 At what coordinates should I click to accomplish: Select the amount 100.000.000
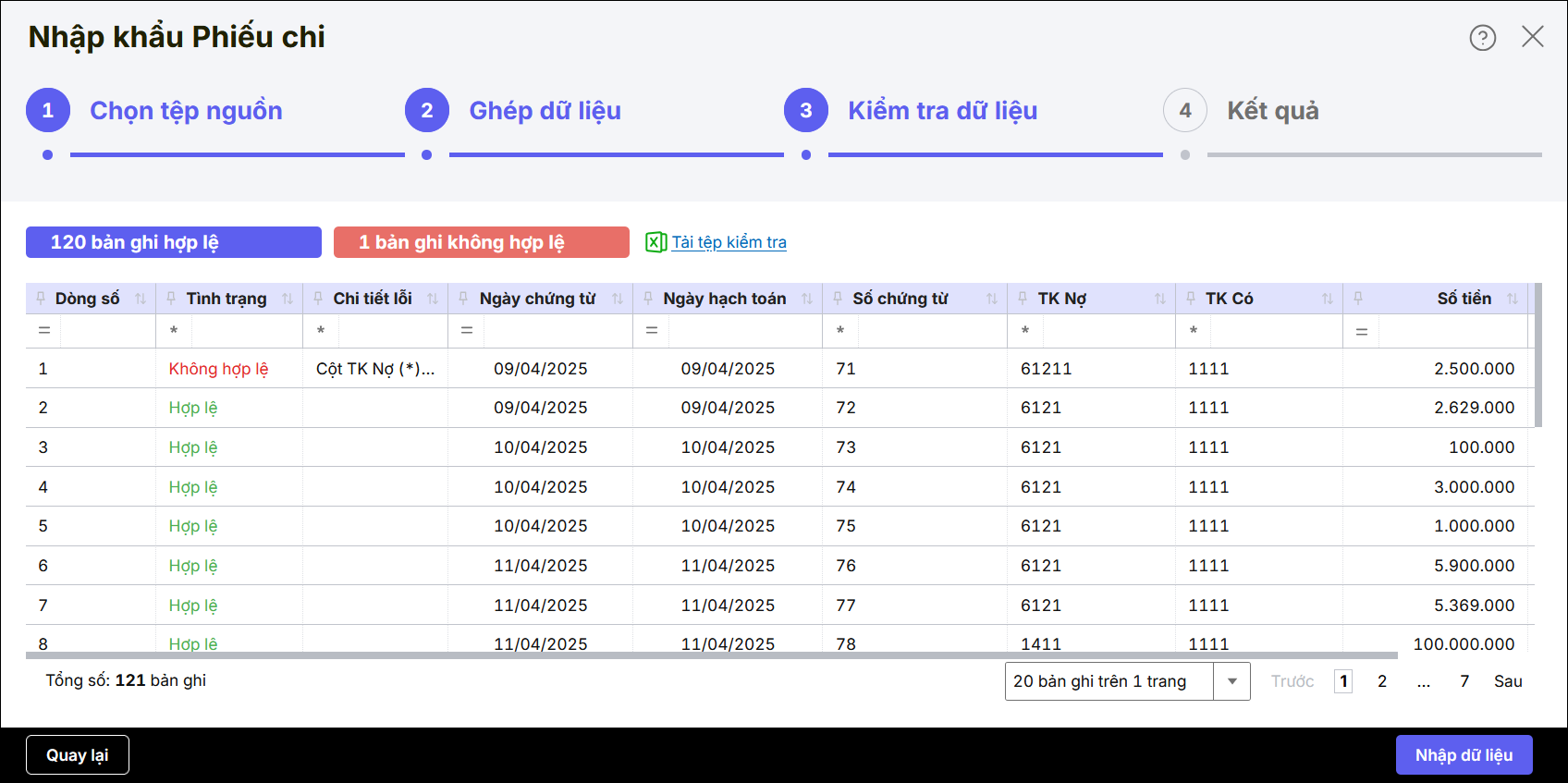click(1464, 644)
